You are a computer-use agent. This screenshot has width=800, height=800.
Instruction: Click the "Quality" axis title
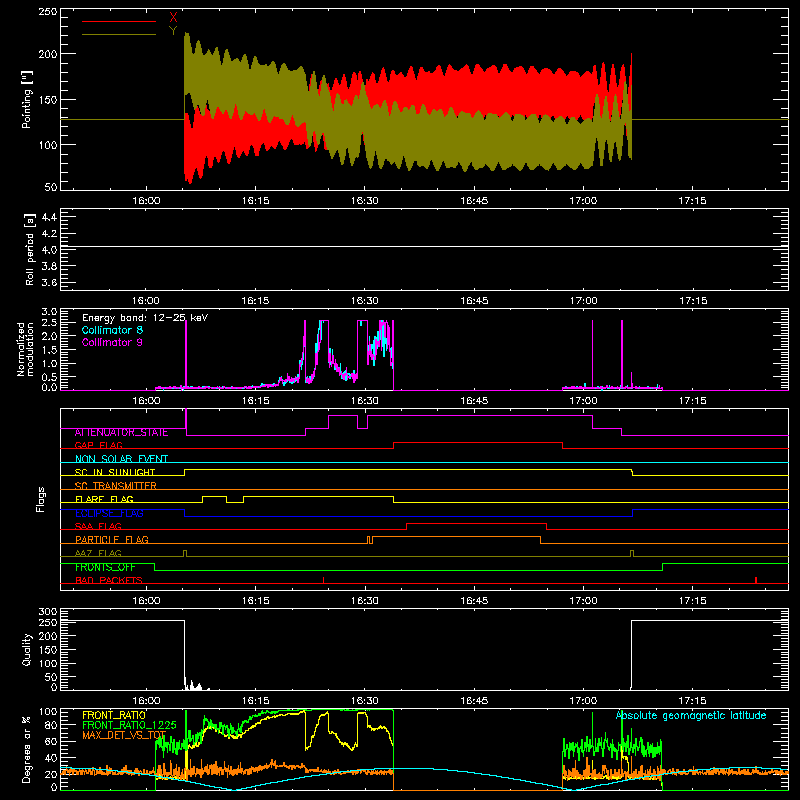27,649
